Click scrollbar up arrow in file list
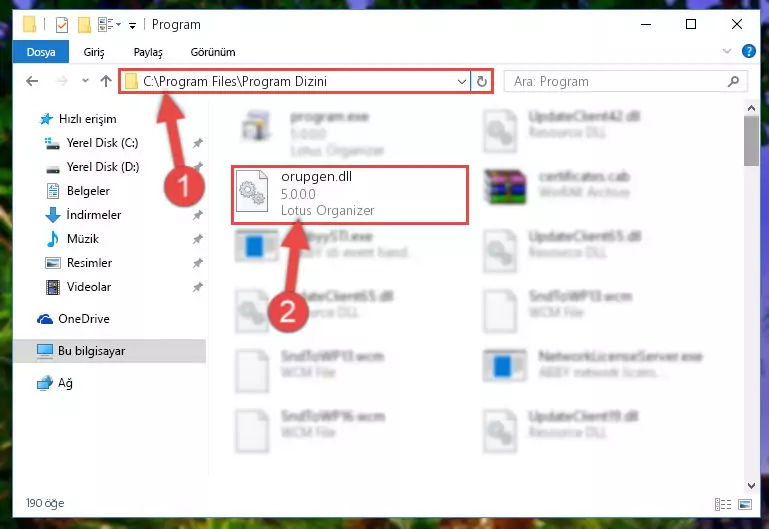This screenshot has height=529, width=769. [751, 108]
